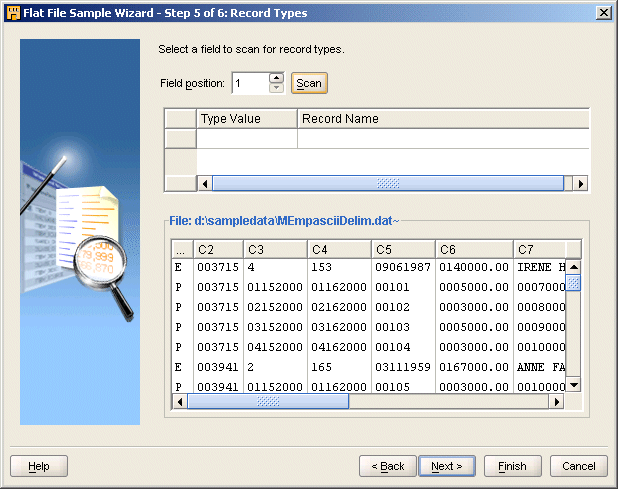Click the data preview horizontal scrollbar thumb

[268, 402]
